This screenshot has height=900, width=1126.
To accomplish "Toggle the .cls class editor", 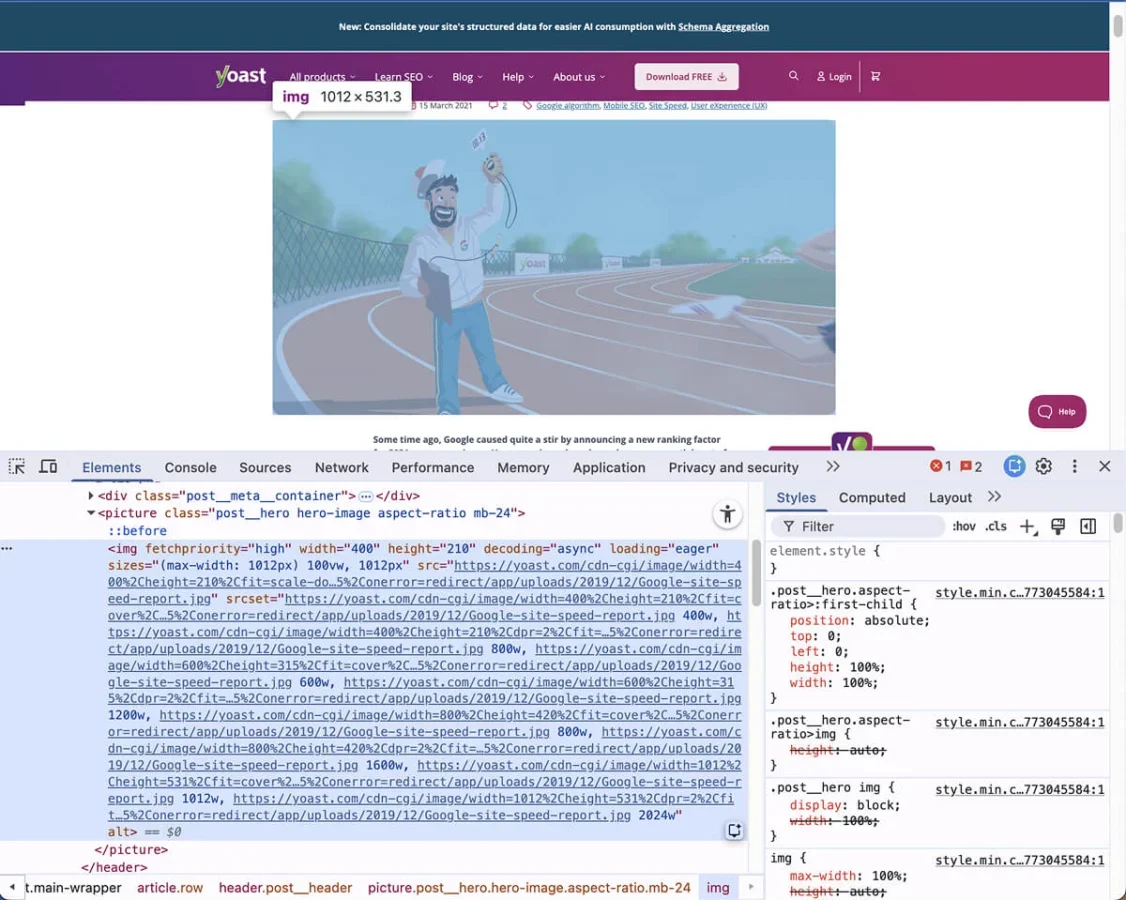I will pos(996,525).
